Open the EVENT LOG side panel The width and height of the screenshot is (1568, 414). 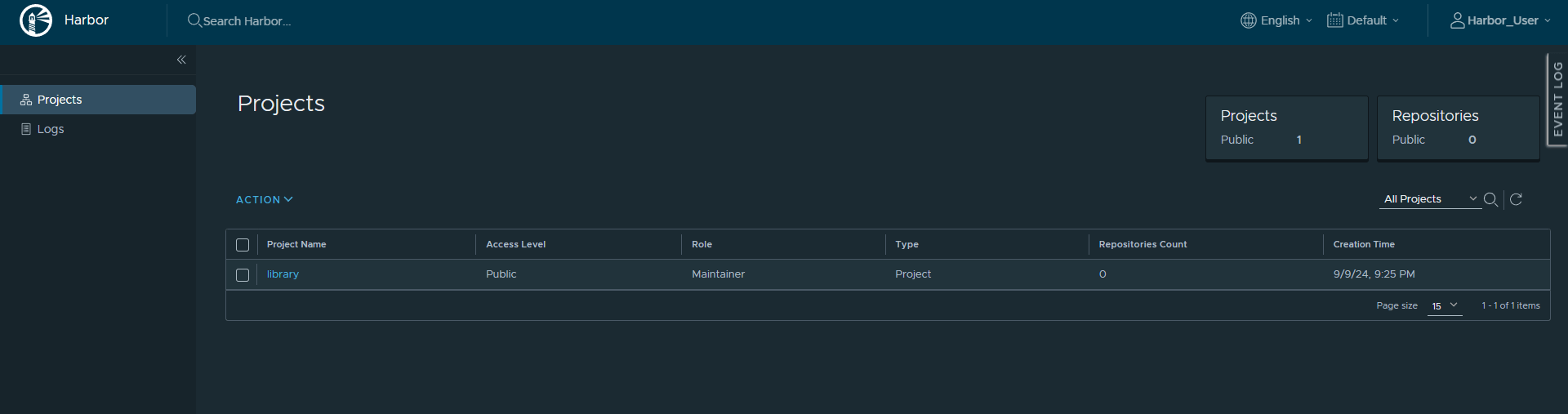tap(1557, 100)
